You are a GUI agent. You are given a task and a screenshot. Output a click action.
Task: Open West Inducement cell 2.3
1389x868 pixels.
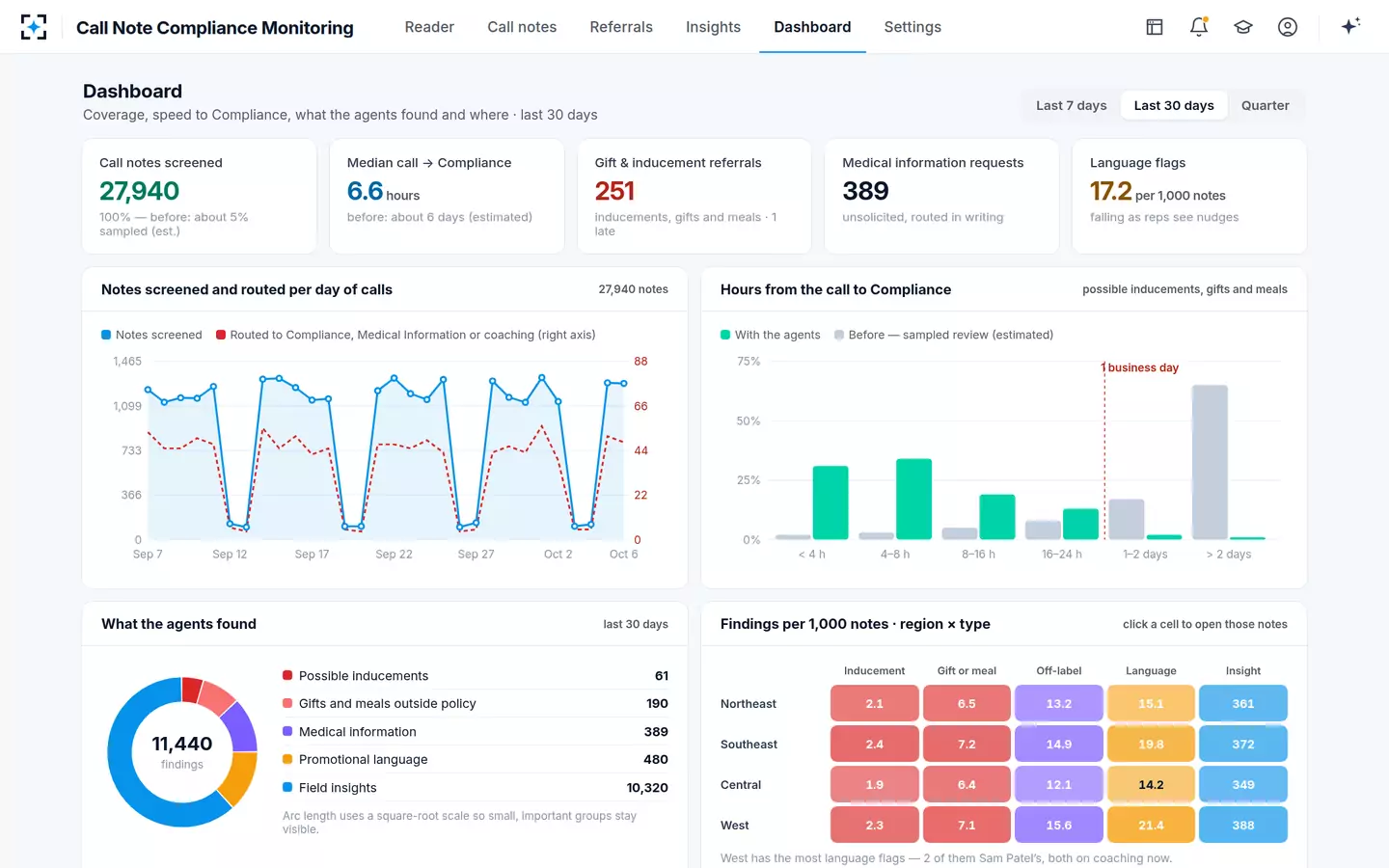pos(874,825)
